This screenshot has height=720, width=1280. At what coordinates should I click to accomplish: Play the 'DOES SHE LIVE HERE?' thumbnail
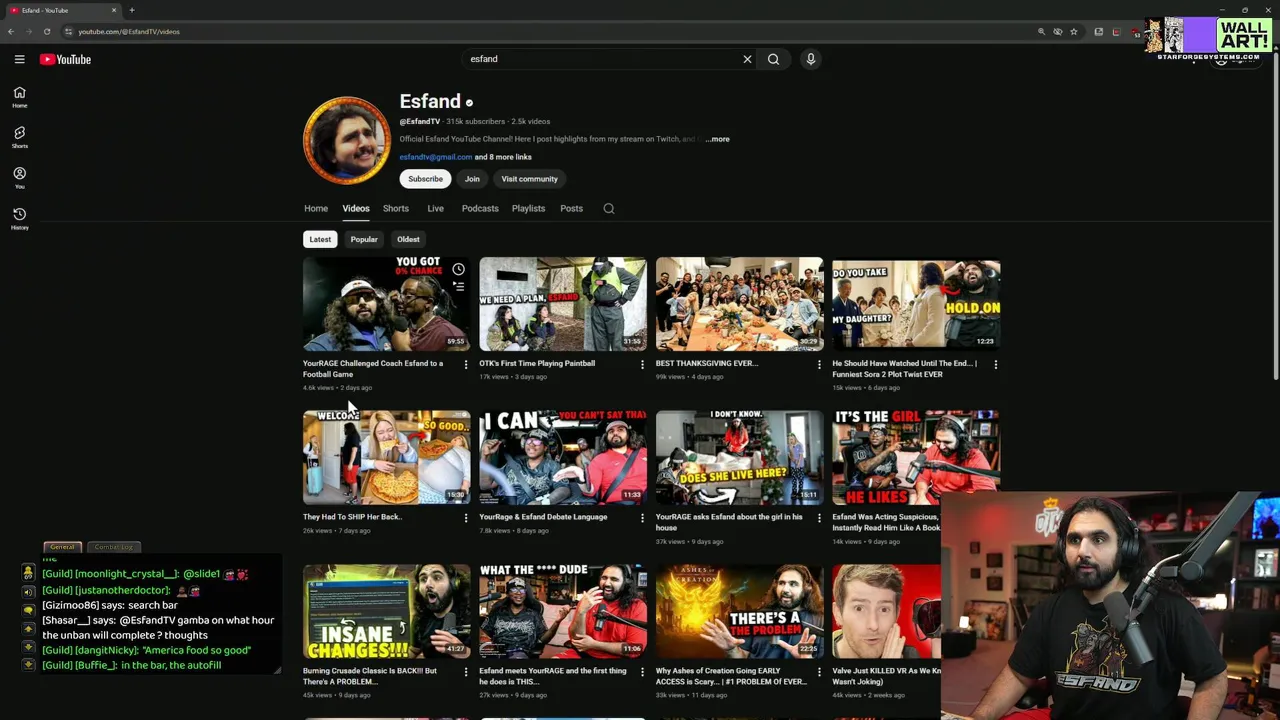pos(739,457)
